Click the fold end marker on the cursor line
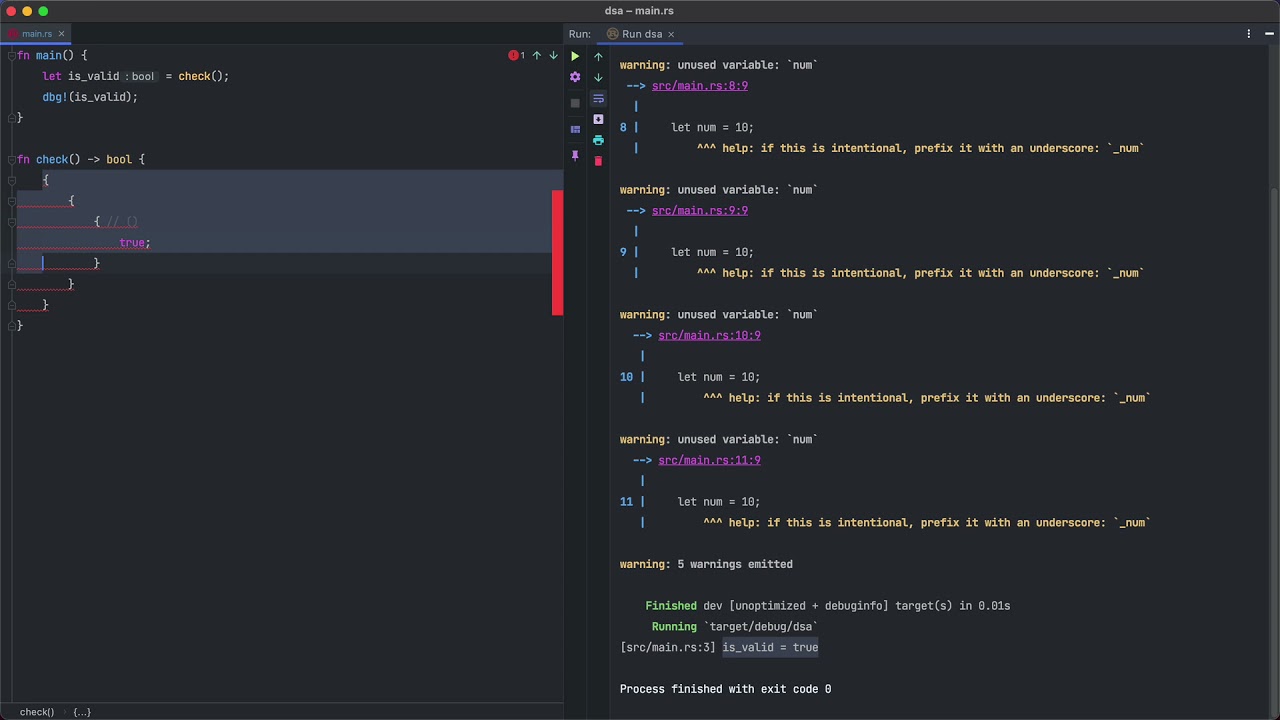The image size is (1280, 720). point(11,264)
